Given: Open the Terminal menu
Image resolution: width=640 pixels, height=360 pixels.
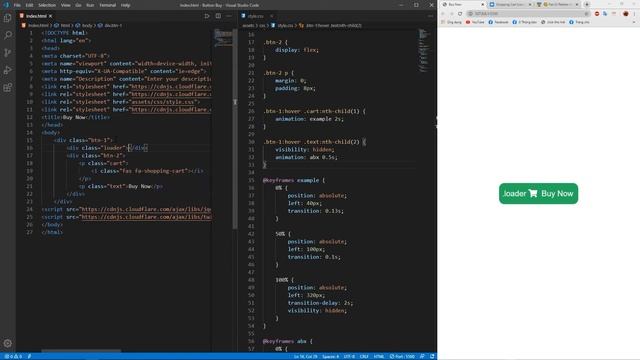Looking at the screenshot, I should tap(108, 5).
